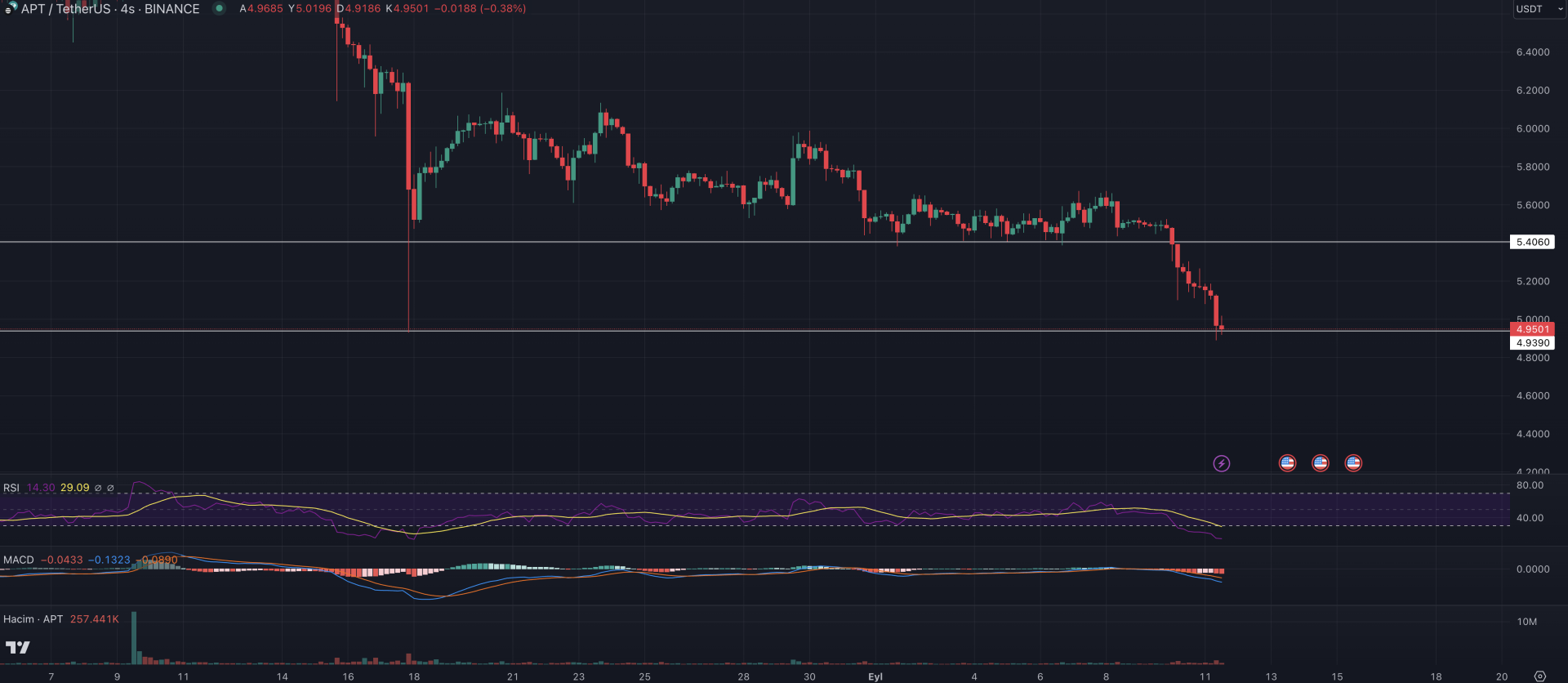Select the 5.4060 horizontal line price label
Screen dimensions: 1568x683
(x=1532, y=242)
